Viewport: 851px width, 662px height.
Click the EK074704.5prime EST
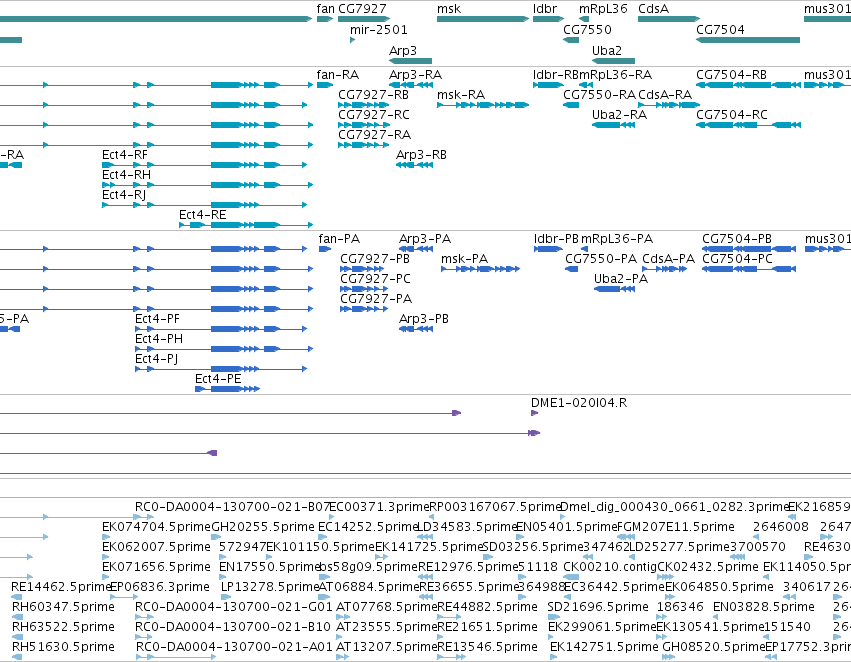(107, 537)
